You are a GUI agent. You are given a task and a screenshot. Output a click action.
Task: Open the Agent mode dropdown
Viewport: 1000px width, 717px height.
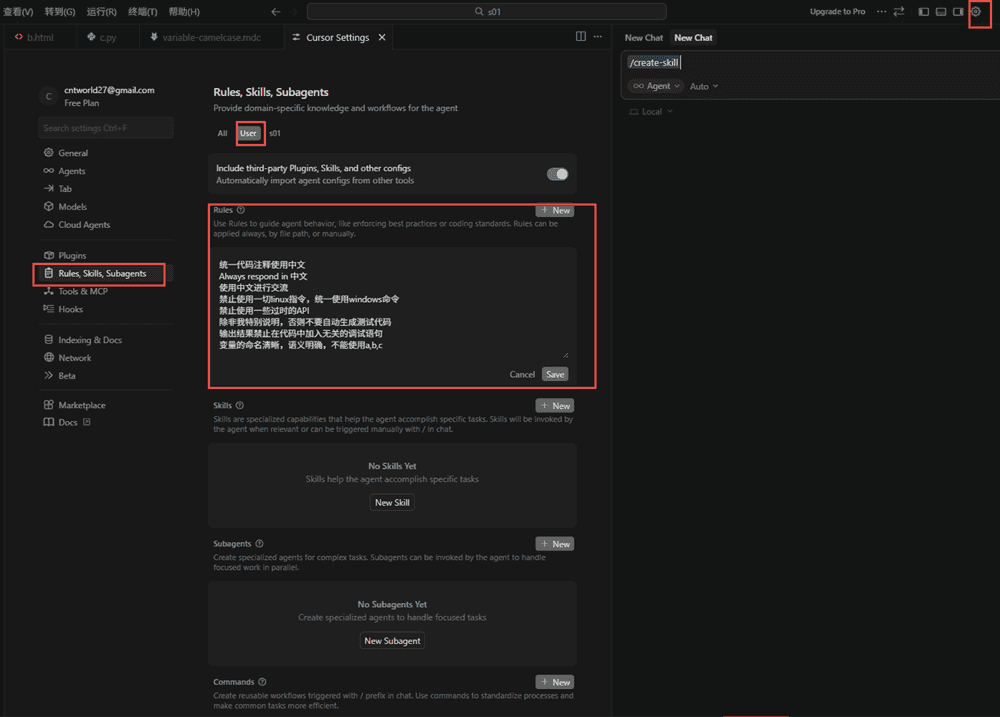click(x=656, y=86)
